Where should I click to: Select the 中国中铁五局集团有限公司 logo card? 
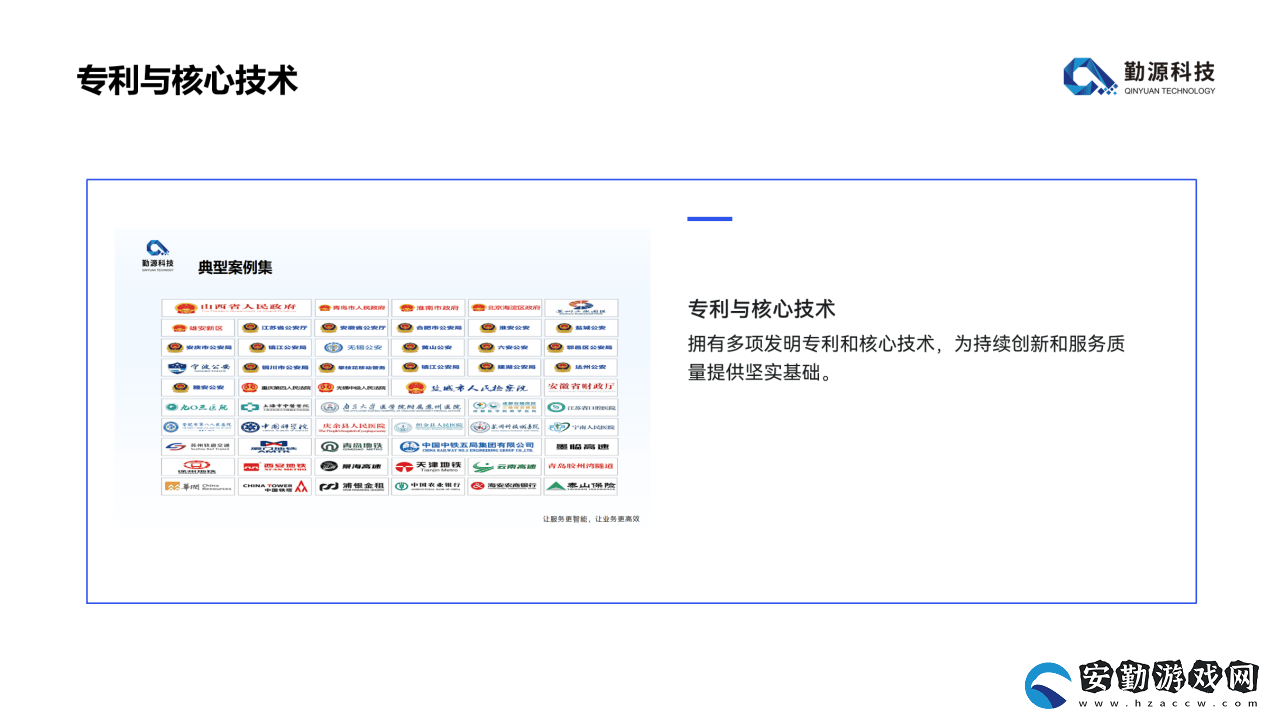click(x=466, y=447)
